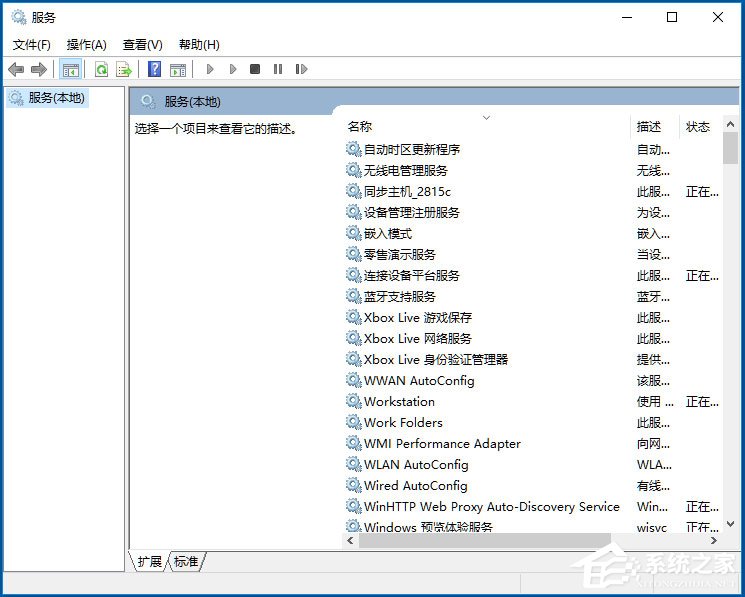Select the Xbox Live 网络服务 entry
The width and height of the screenshot is (745, 597).
417,338
